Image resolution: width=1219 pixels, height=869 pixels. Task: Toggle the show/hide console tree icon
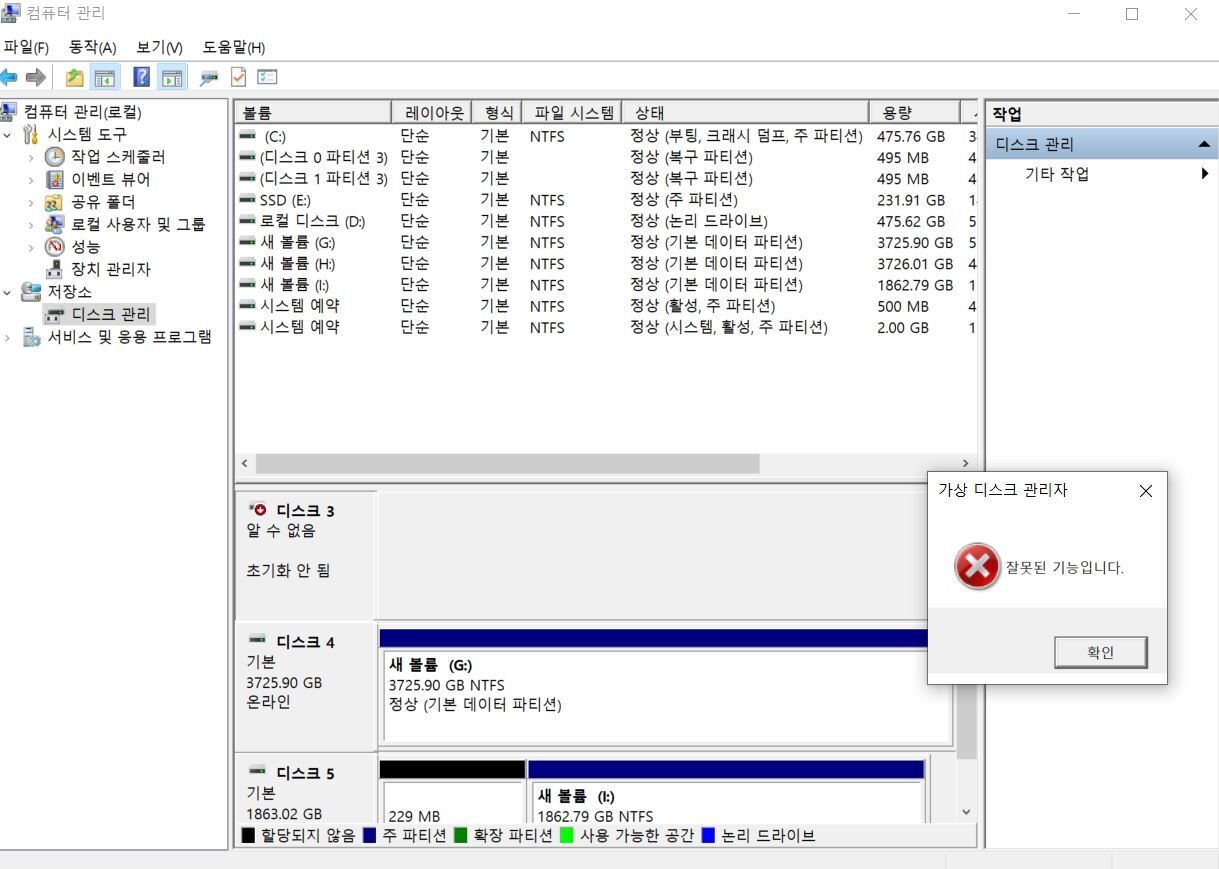[105, 77]
